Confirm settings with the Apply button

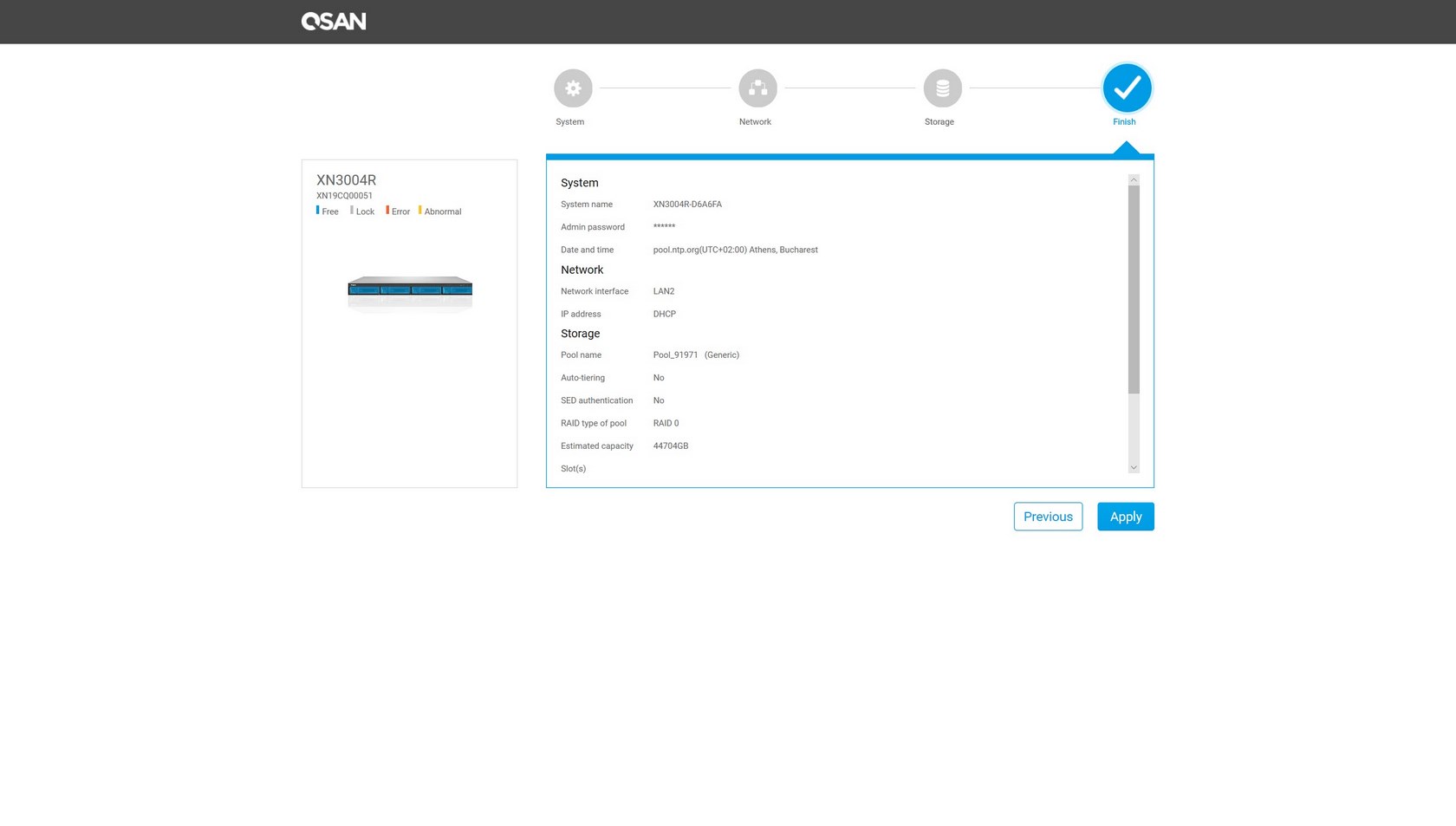(1126, 517)
